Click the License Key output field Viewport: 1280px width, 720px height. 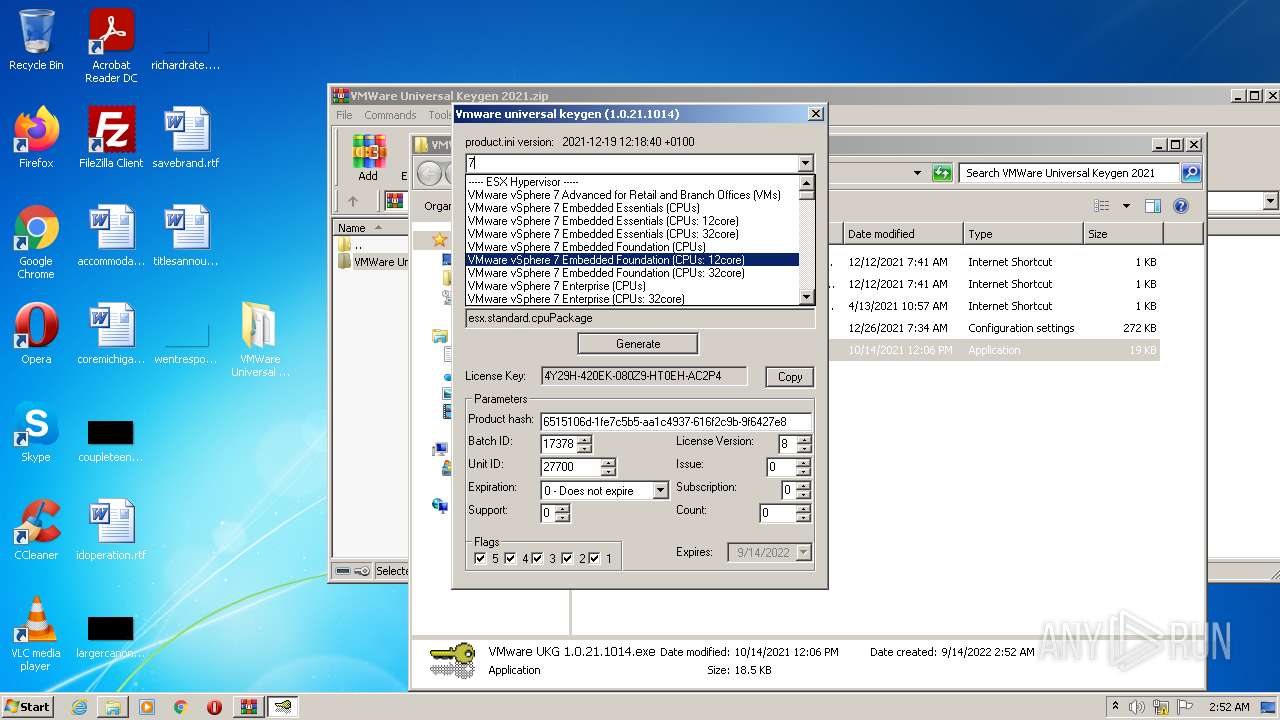(x=644, y=376)
